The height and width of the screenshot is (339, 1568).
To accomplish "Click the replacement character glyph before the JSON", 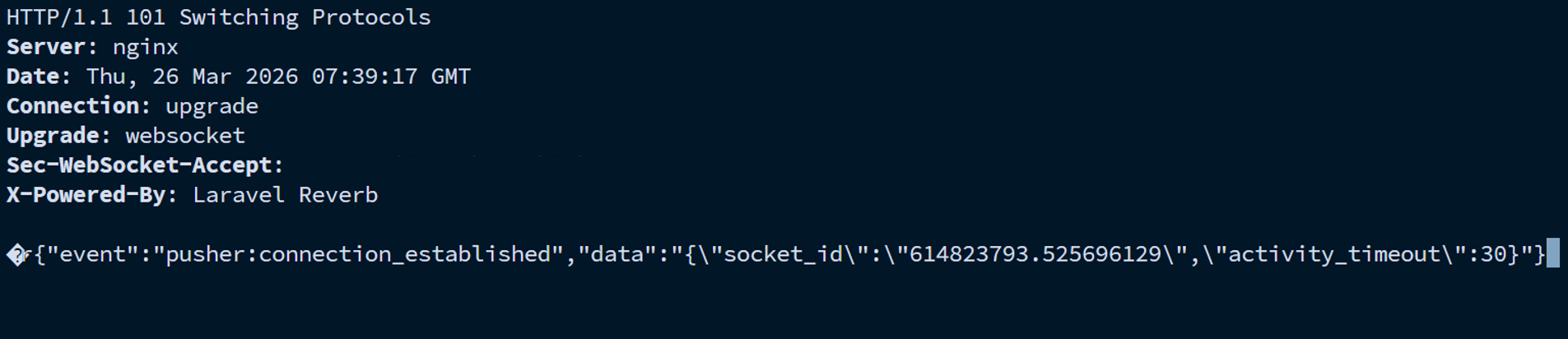I will point(16,255).
